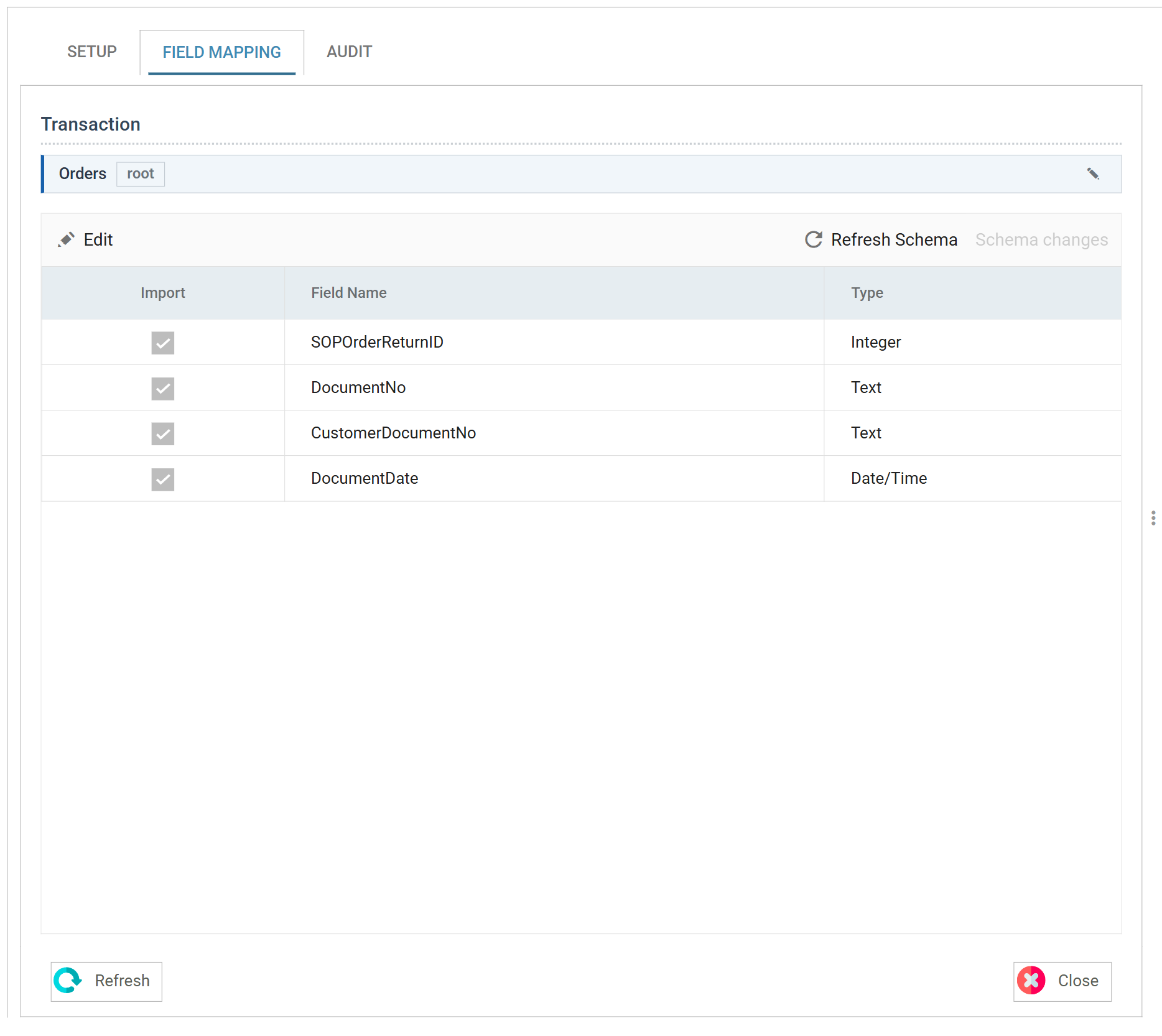Click the Import column header
1162x1036 pixels.
[163, 293]
